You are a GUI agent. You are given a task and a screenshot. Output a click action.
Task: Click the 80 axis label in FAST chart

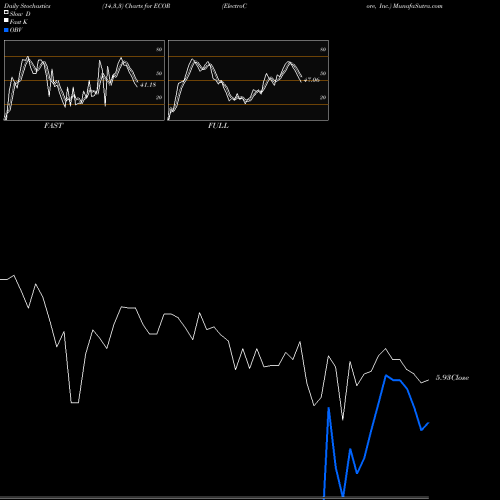159,49
